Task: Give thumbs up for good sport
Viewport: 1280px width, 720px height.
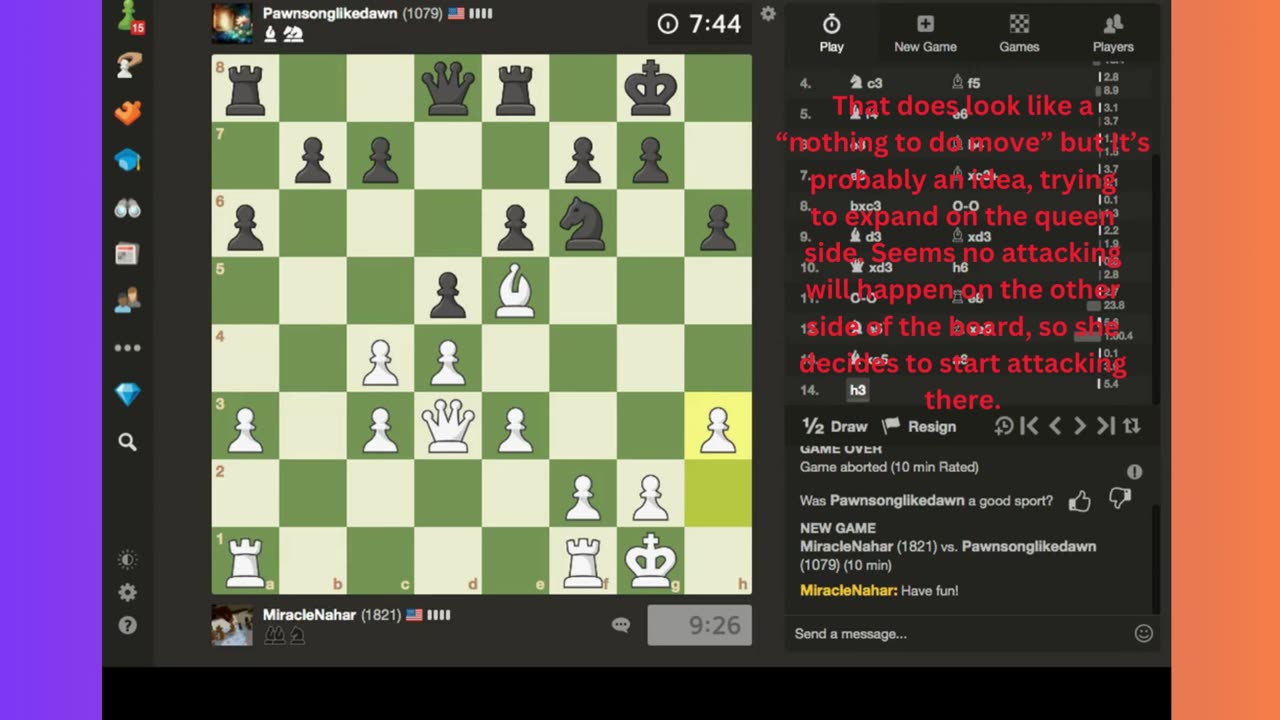Action: (x=1079, y=501)
